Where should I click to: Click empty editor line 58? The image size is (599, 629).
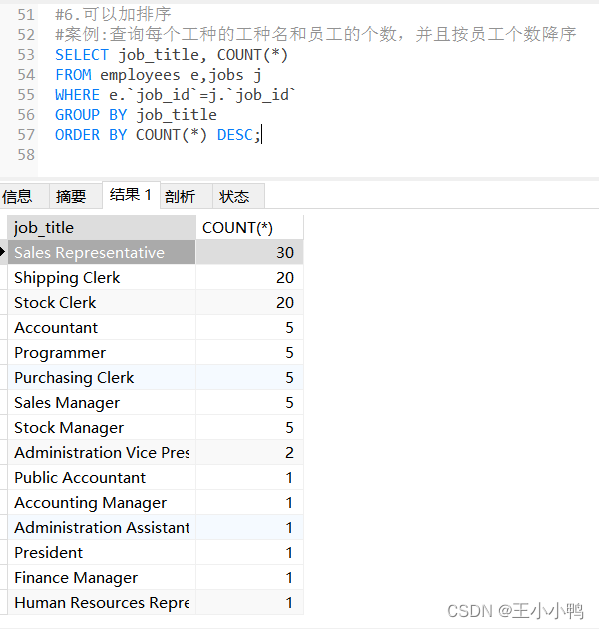click(317, 155)
